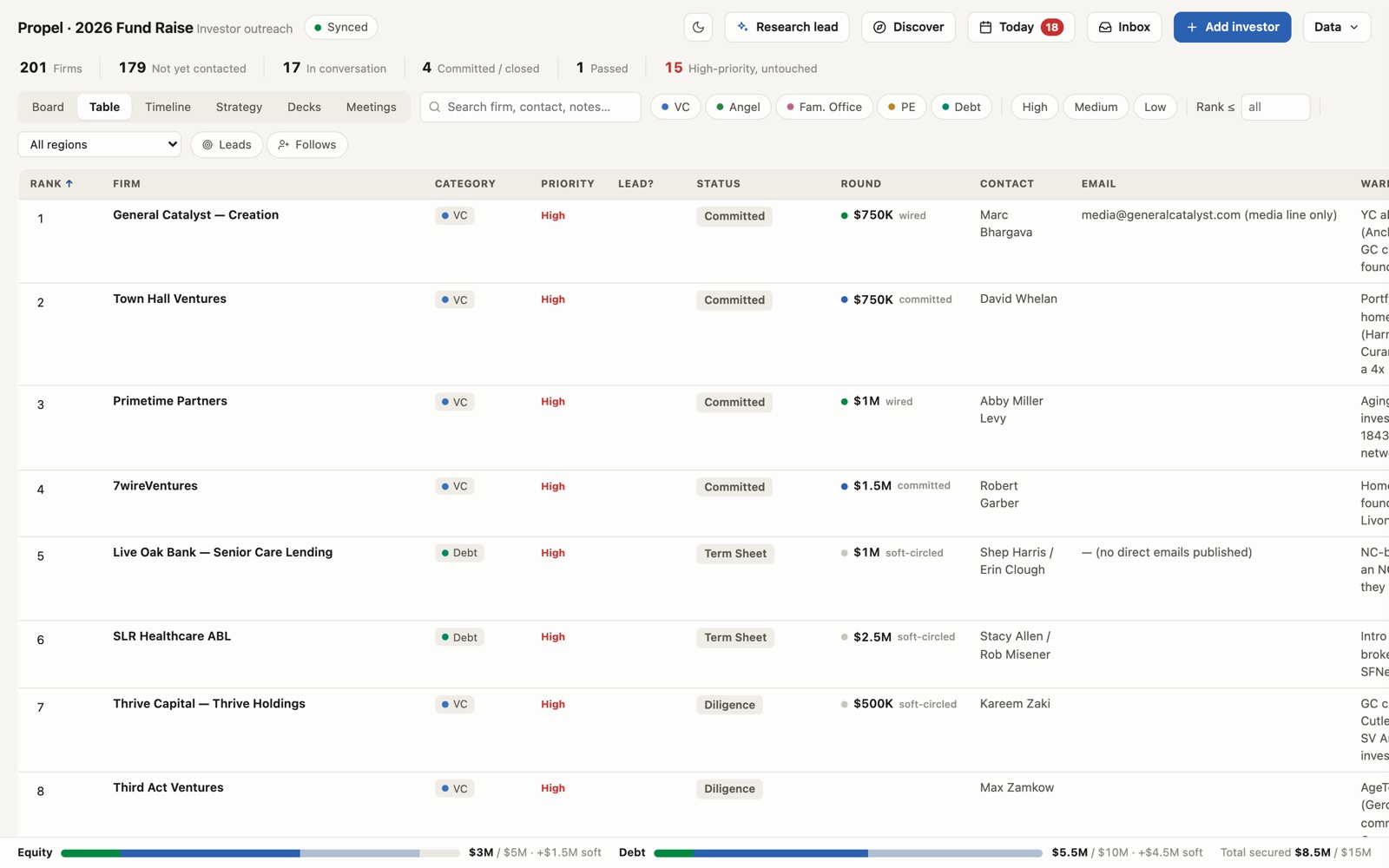Click Kareem Zaki contact cell
This screenshot has height=868, width=1389.
click(1015, 704)
